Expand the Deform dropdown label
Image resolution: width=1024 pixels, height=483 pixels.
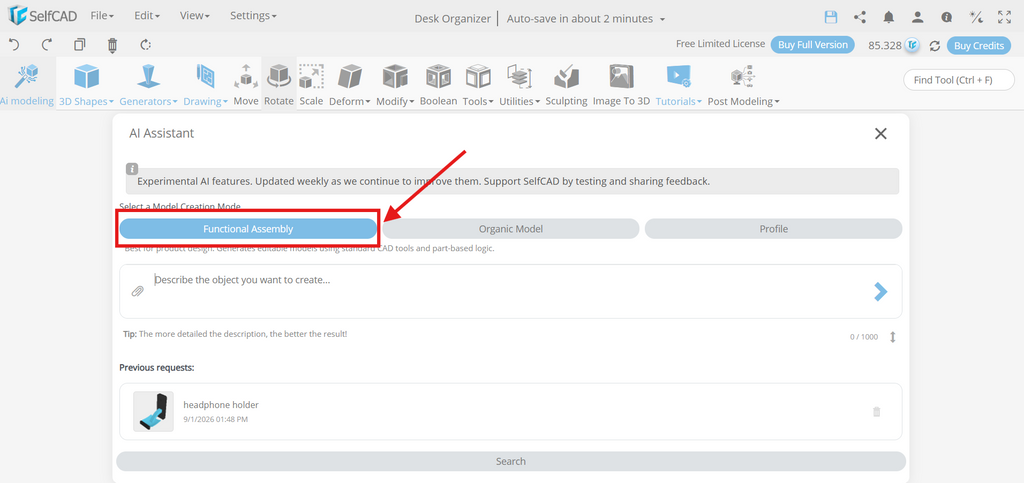(349, 101)
